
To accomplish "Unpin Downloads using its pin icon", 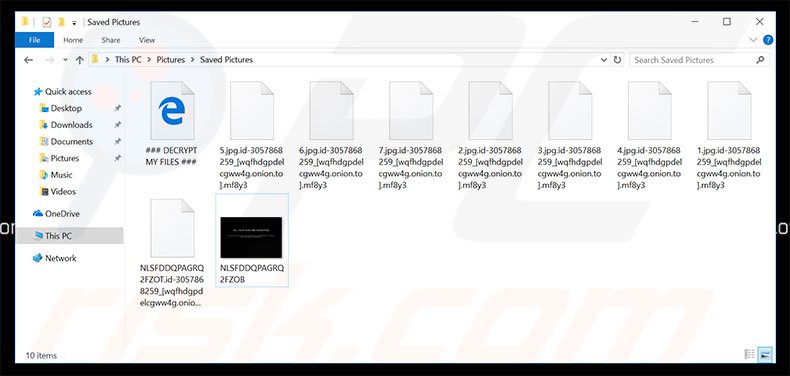I will (117, 125).
